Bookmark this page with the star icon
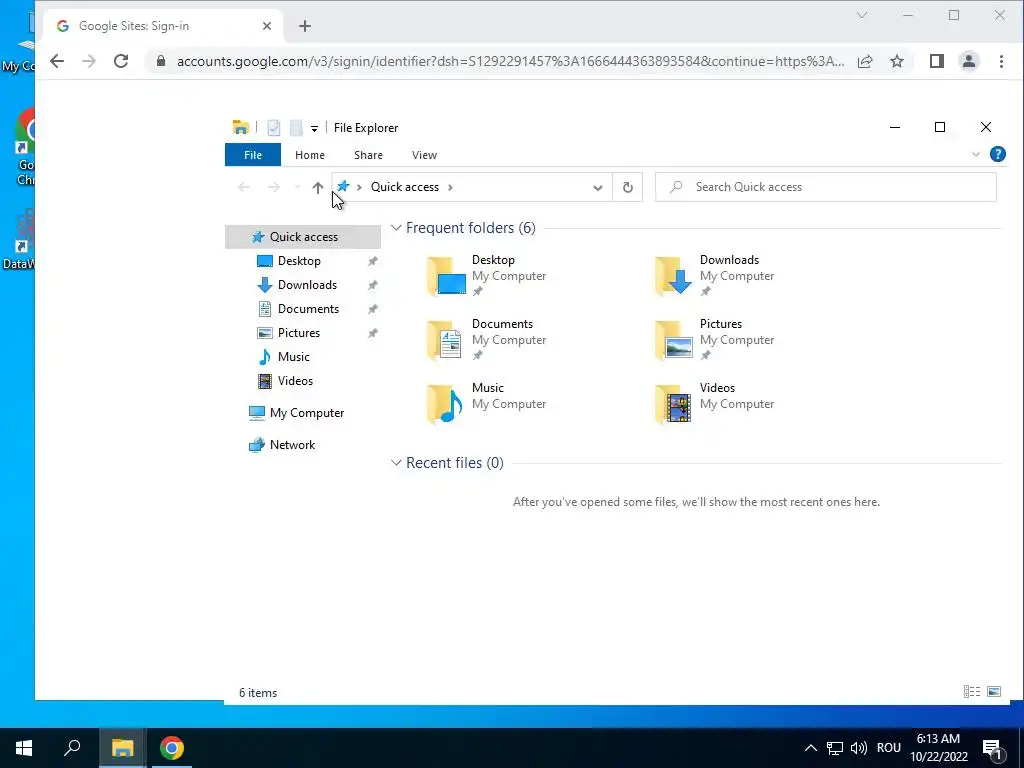 pos(897,61)
